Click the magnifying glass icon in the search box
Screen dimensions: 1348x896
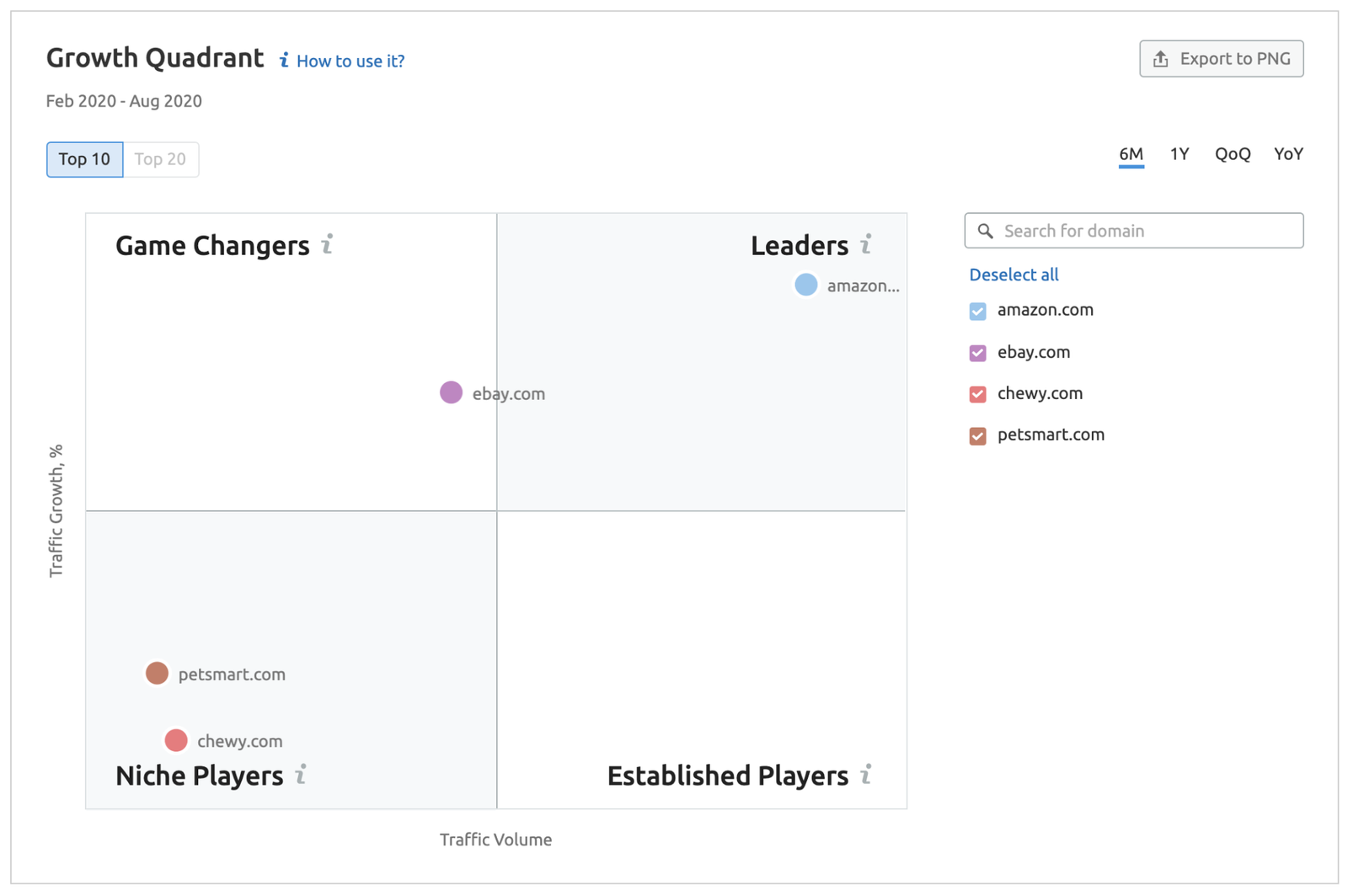tap(986, 231)
